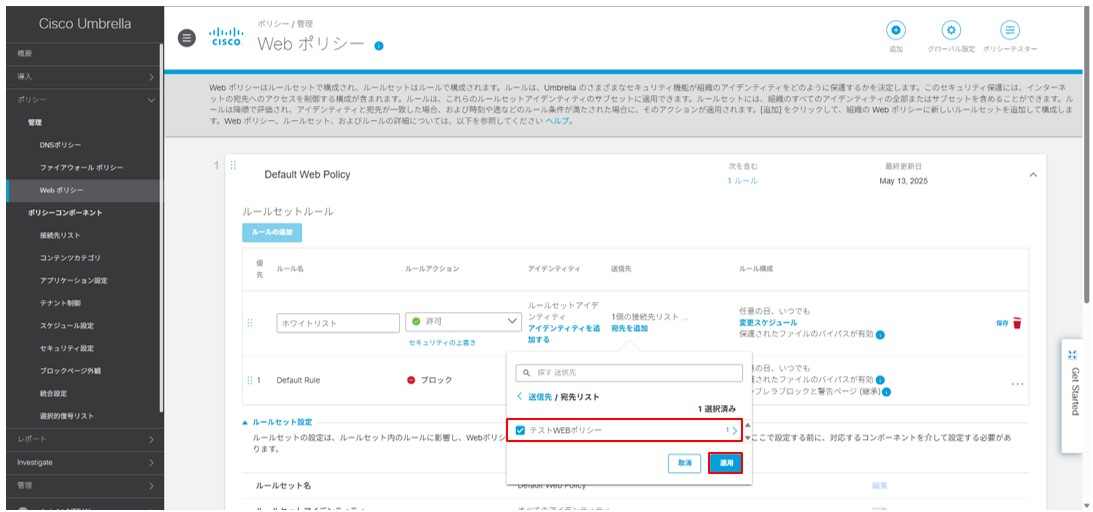The height and width of the screenshot is (512, 1093).
Task: Click the 宛先を追加 link
Action: tap(629, 328)
